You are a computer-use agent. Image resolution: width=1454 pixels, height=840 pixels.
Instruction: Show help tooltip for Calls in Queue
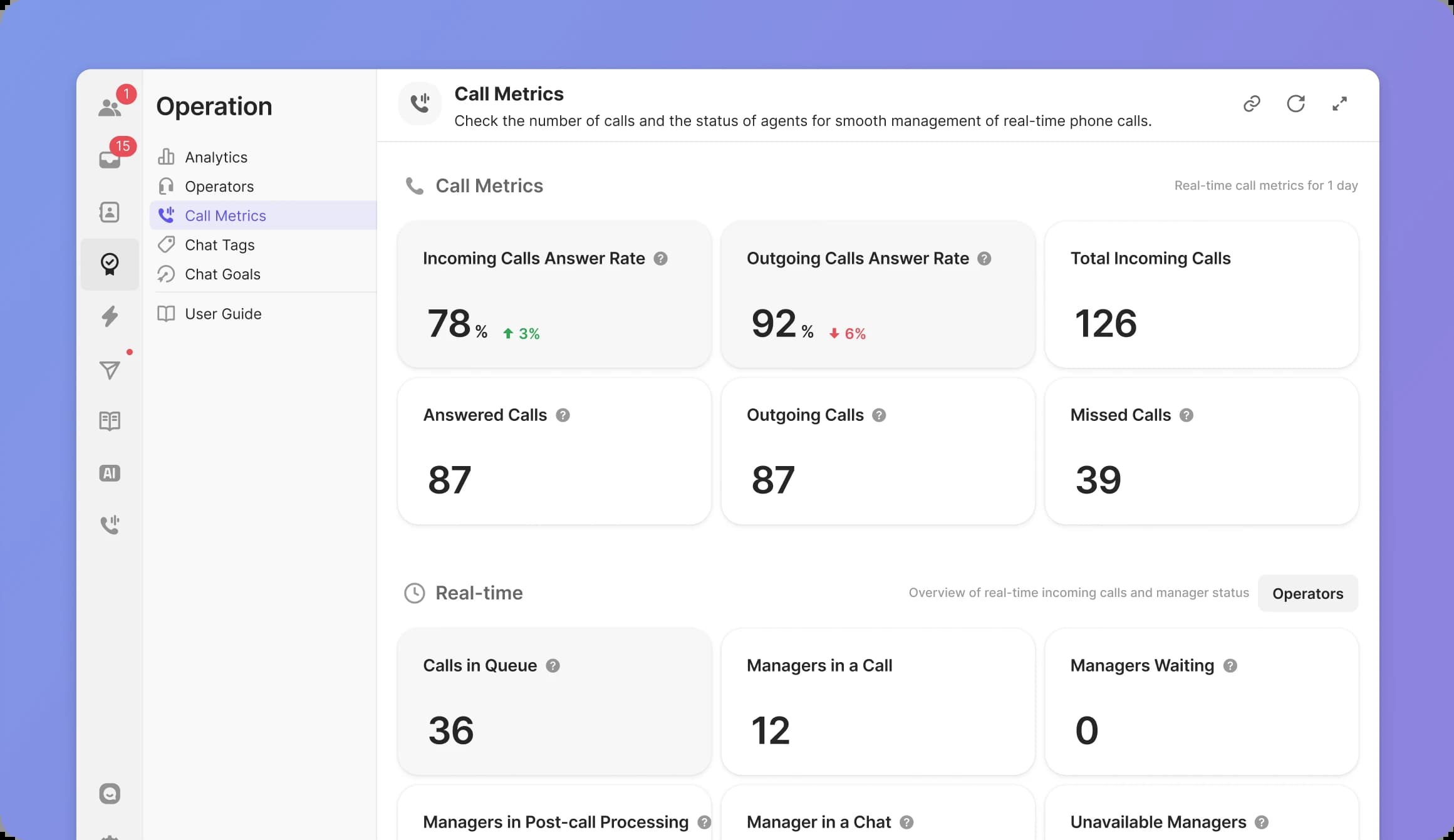(553, 666)
